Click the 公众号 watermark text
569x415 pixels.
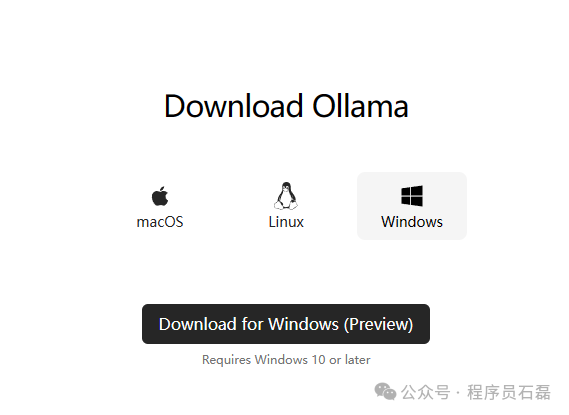(425, 392)
